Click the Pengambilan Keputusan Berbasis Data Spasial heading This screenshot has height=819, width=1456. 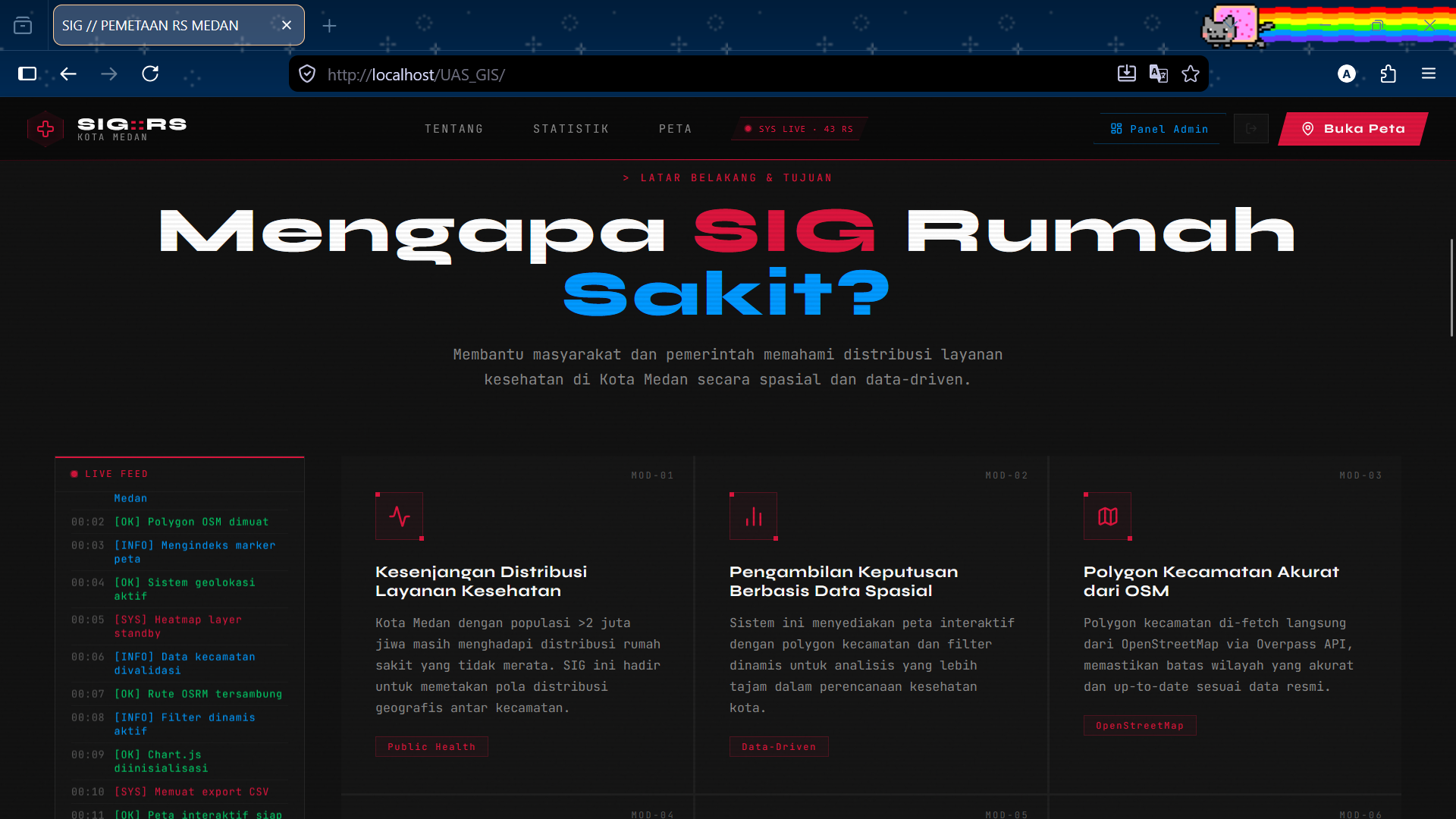[843, 582]
